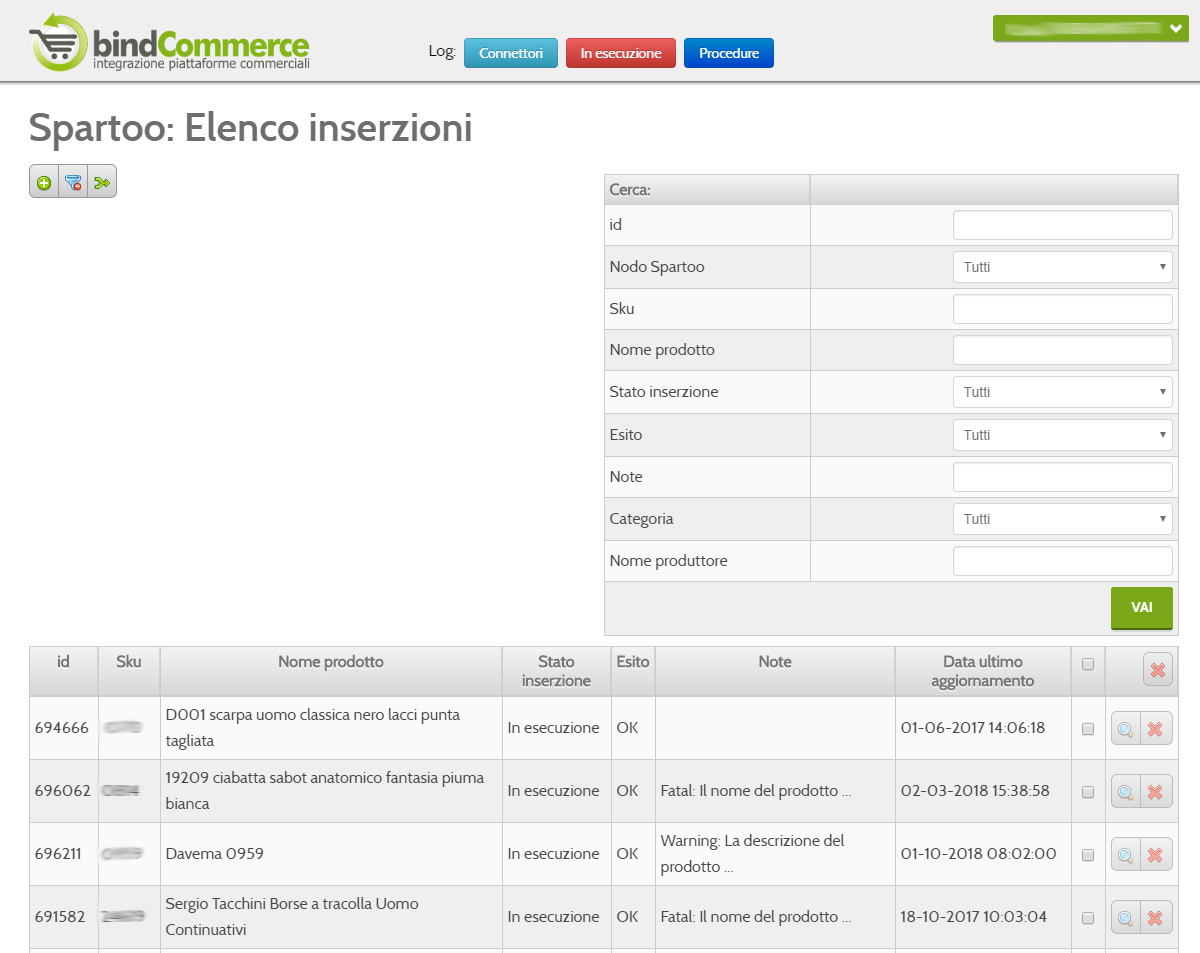The image size is (1200, 953).
Task: Click the delete icon in the table header
Action: (x=1158, y=671)
